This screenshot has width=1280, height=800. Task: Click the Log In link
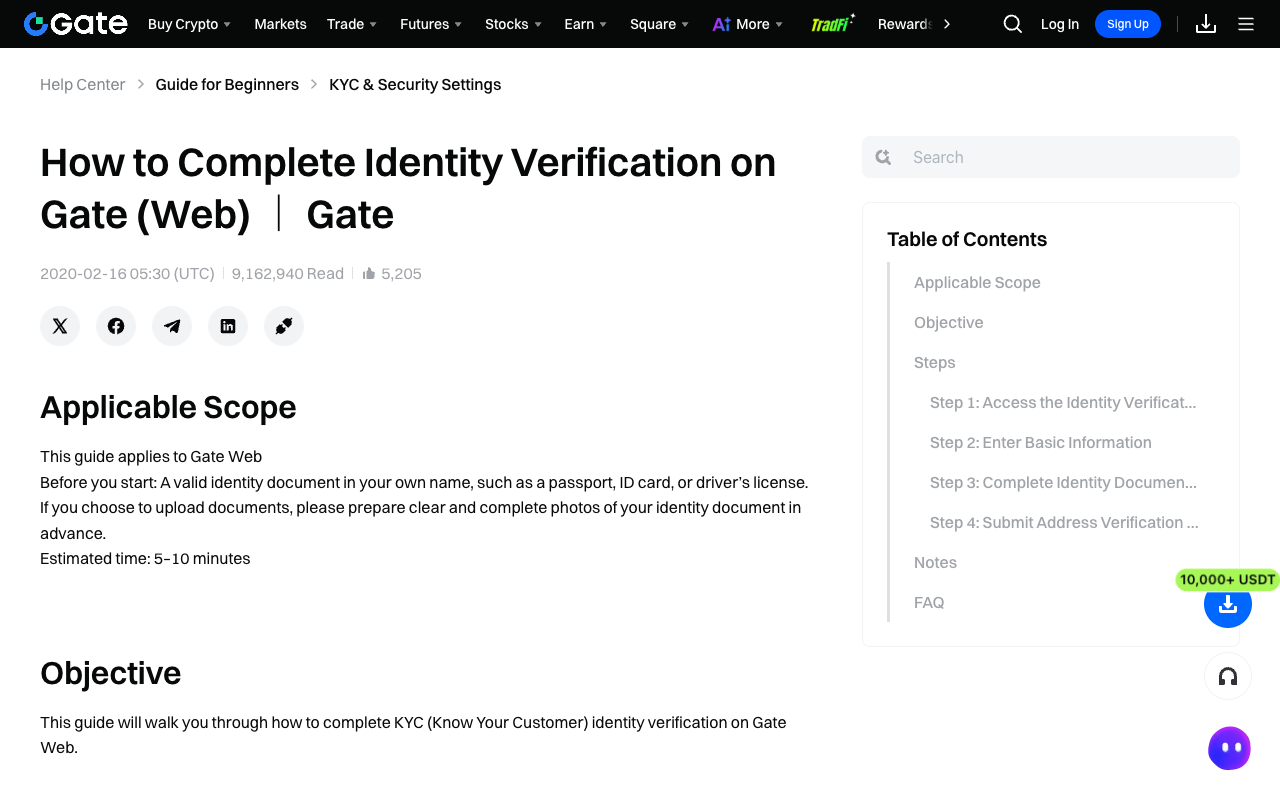tap(1060, 24)
